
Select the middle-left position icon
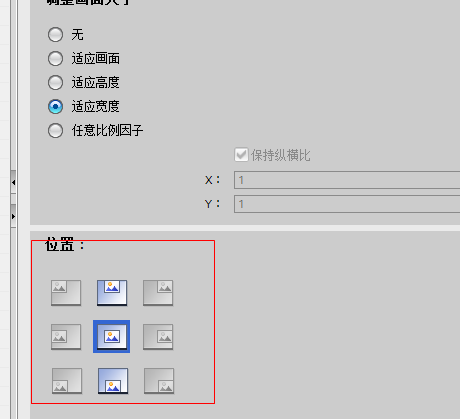pyautogui.click(x=66, y=337)
